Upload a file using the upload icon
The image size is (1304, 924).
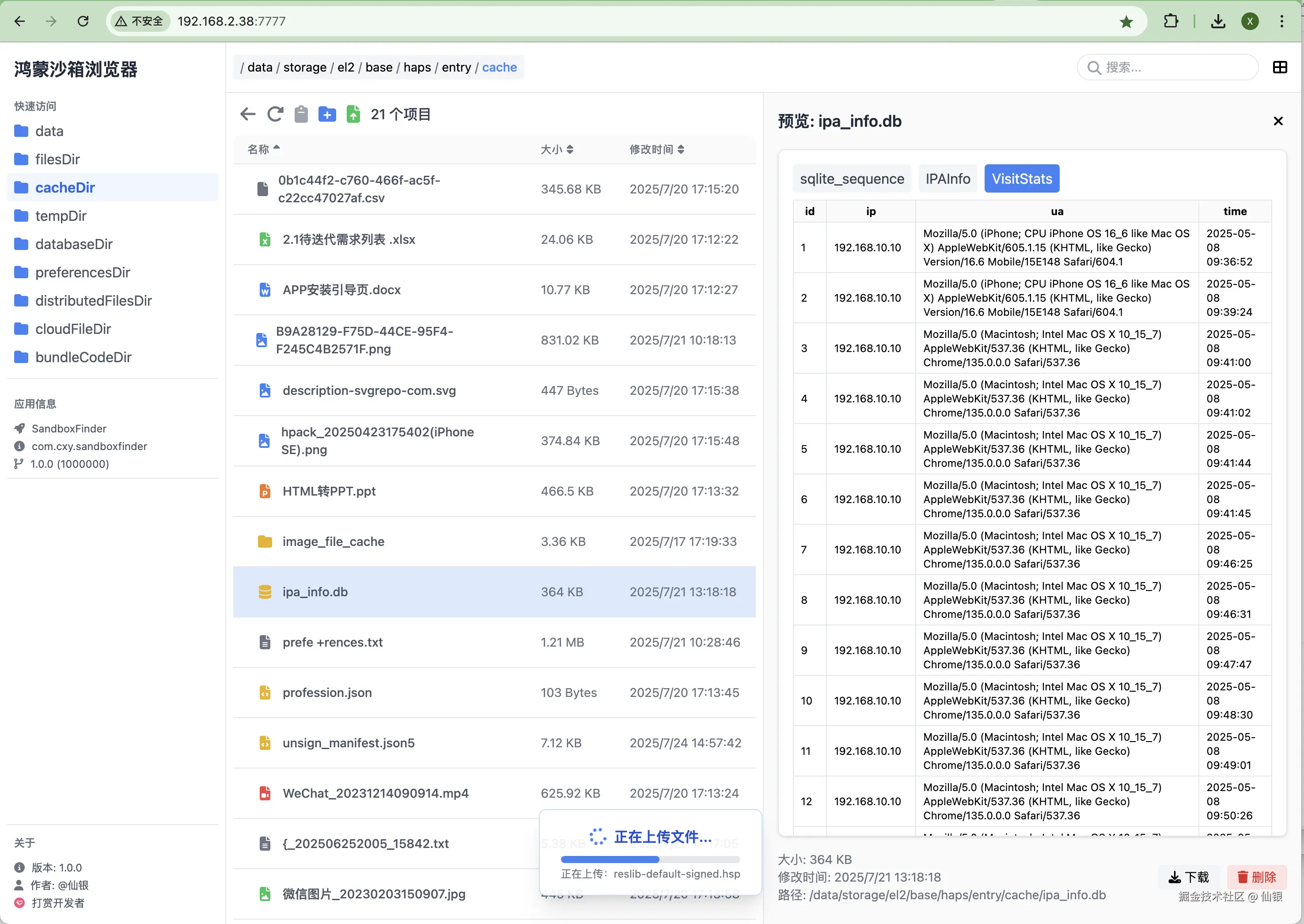click(x=353, y=114)
